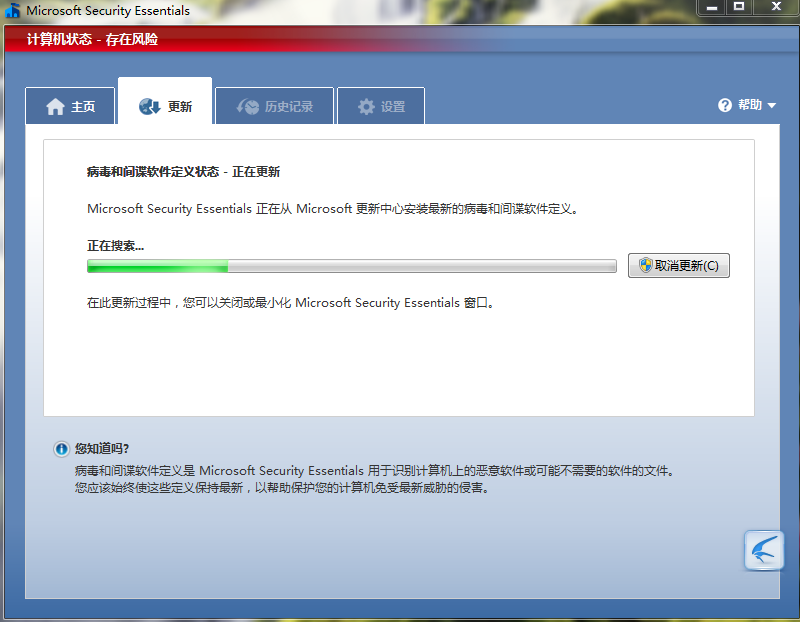Click the Microsoft Security Essentials title bar icon

[x=12, y=10]
